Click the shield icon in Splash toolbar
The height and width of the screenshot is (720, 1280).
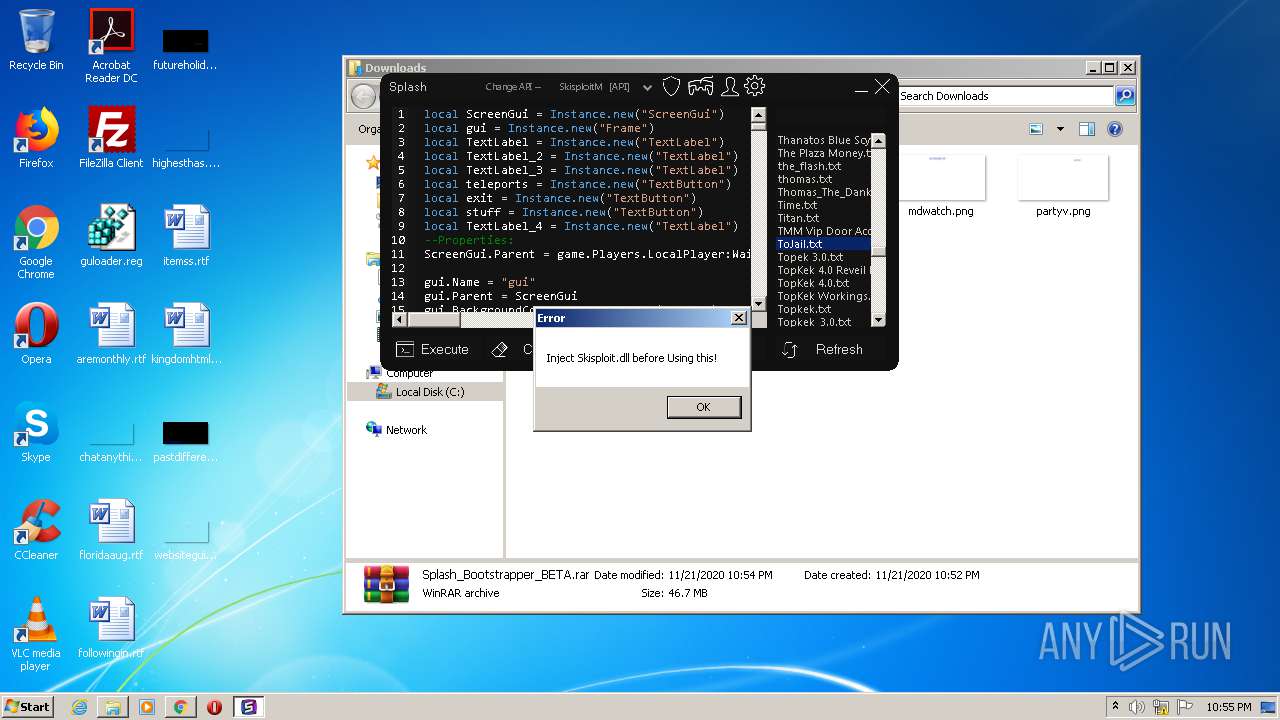pyautogui.click(x=672, y=87)
